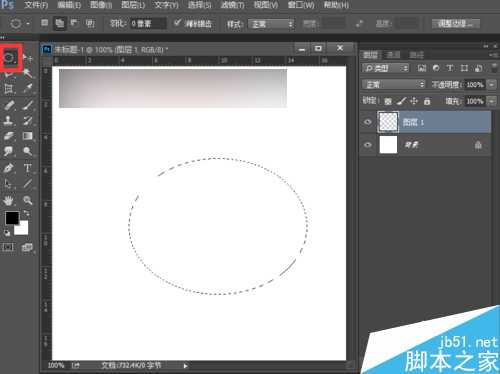This screenshot has width=500, height=374.
Task: Open the 文件(F) menu
Action: pyautogui.click(x=36, y=5)
